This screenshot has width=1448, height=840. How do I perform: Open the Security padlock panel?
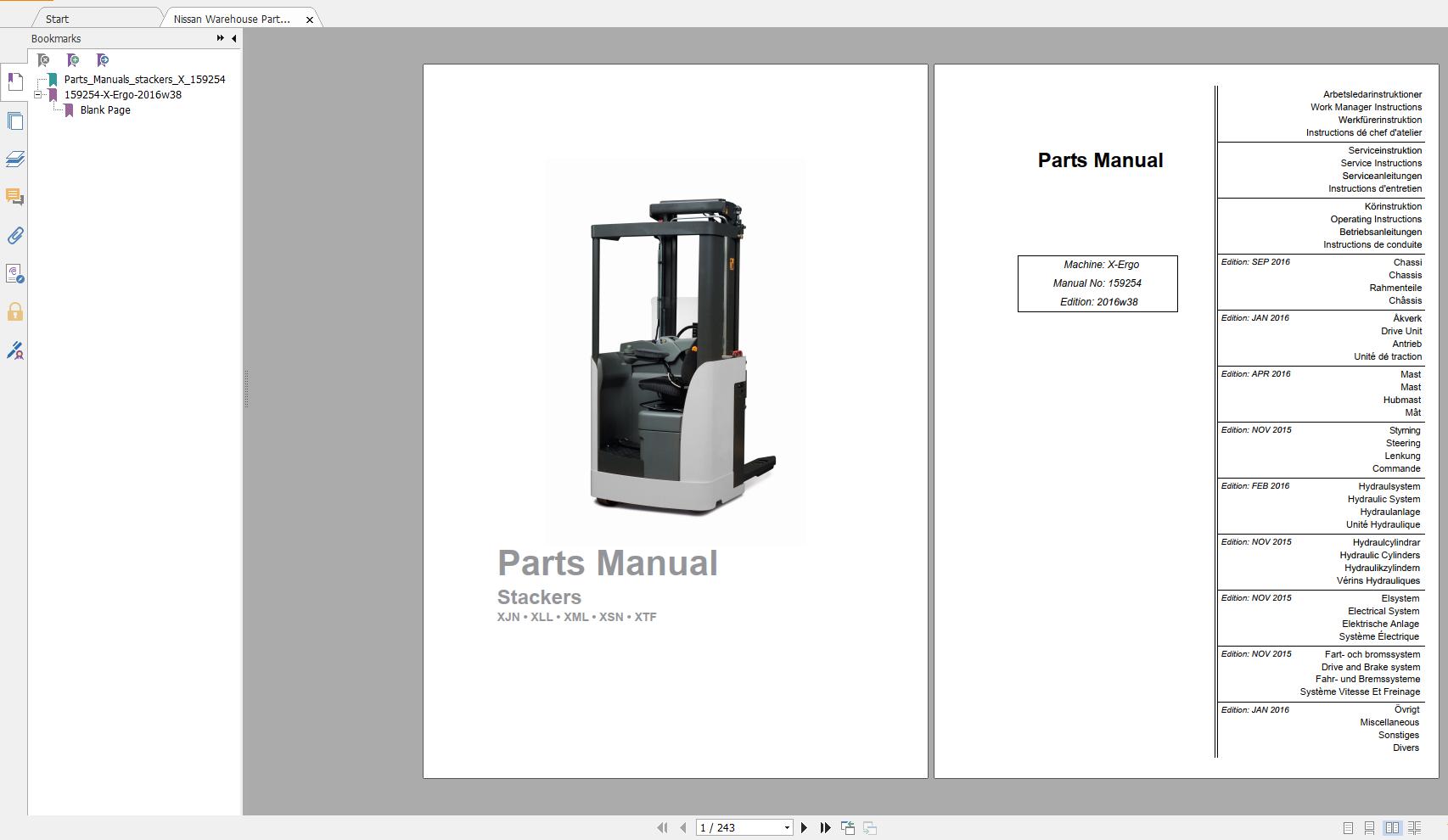click(14, 312)
